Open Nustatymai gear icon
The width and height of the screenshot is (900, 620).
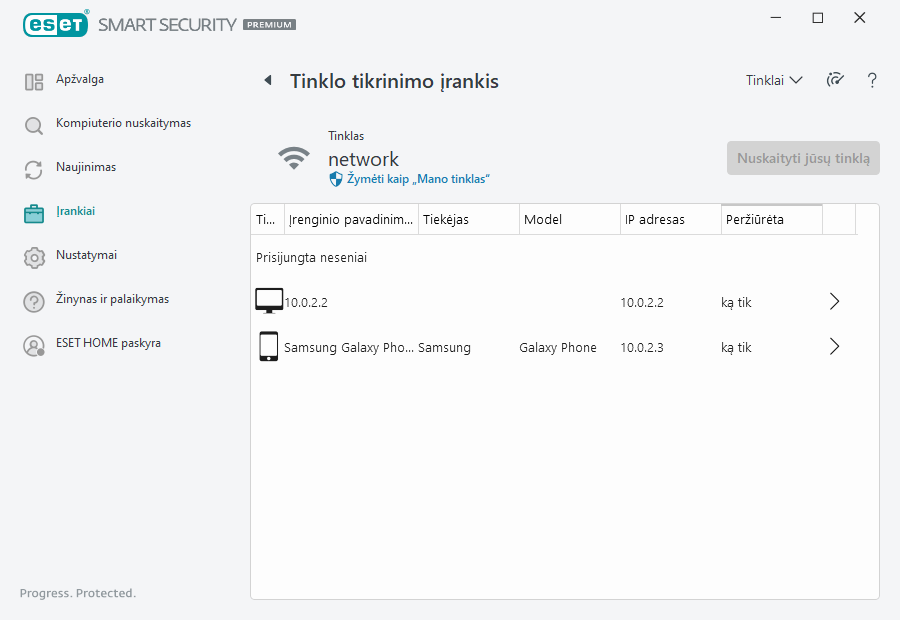34,258
